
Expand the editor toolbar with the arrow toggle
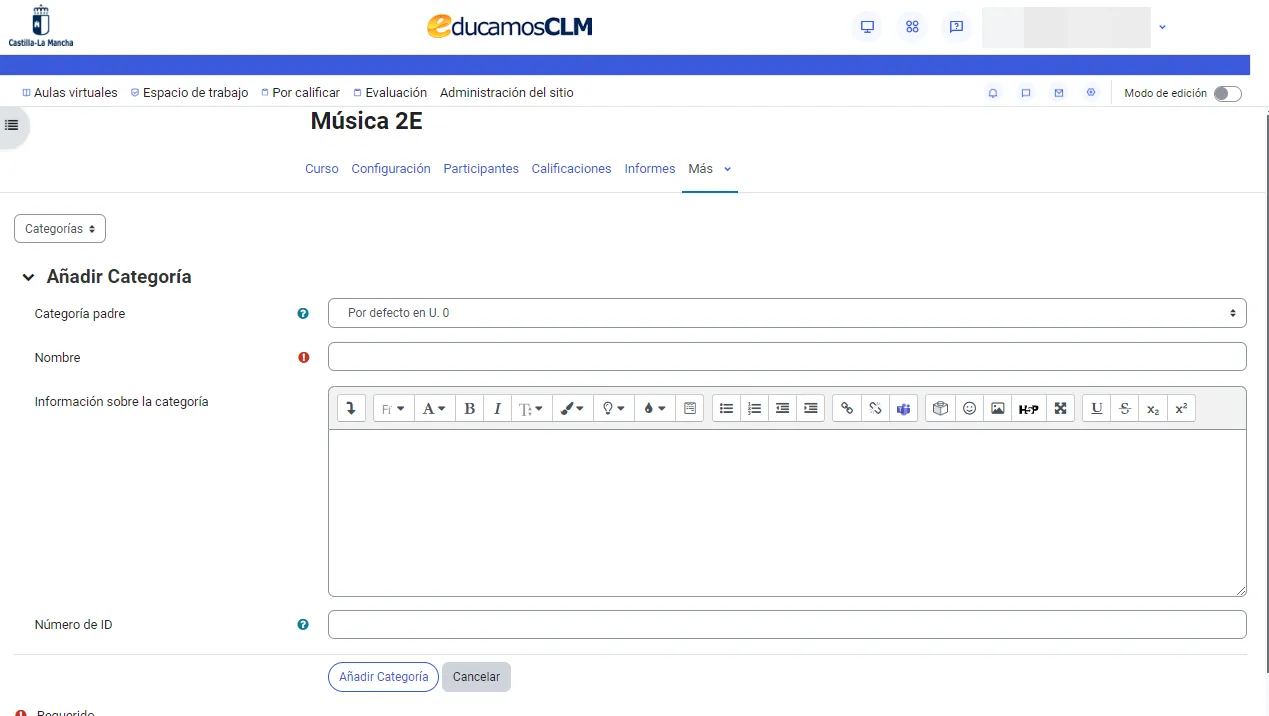[x=351, y=408]
